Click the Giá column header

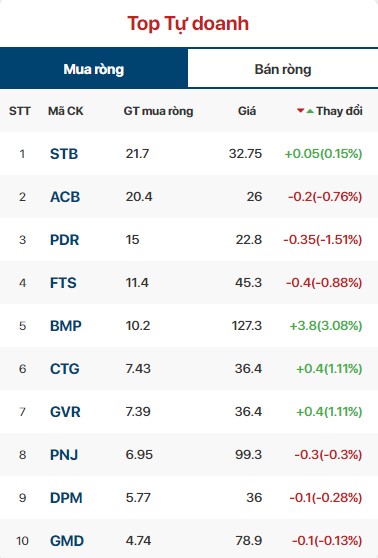[247, 111]
